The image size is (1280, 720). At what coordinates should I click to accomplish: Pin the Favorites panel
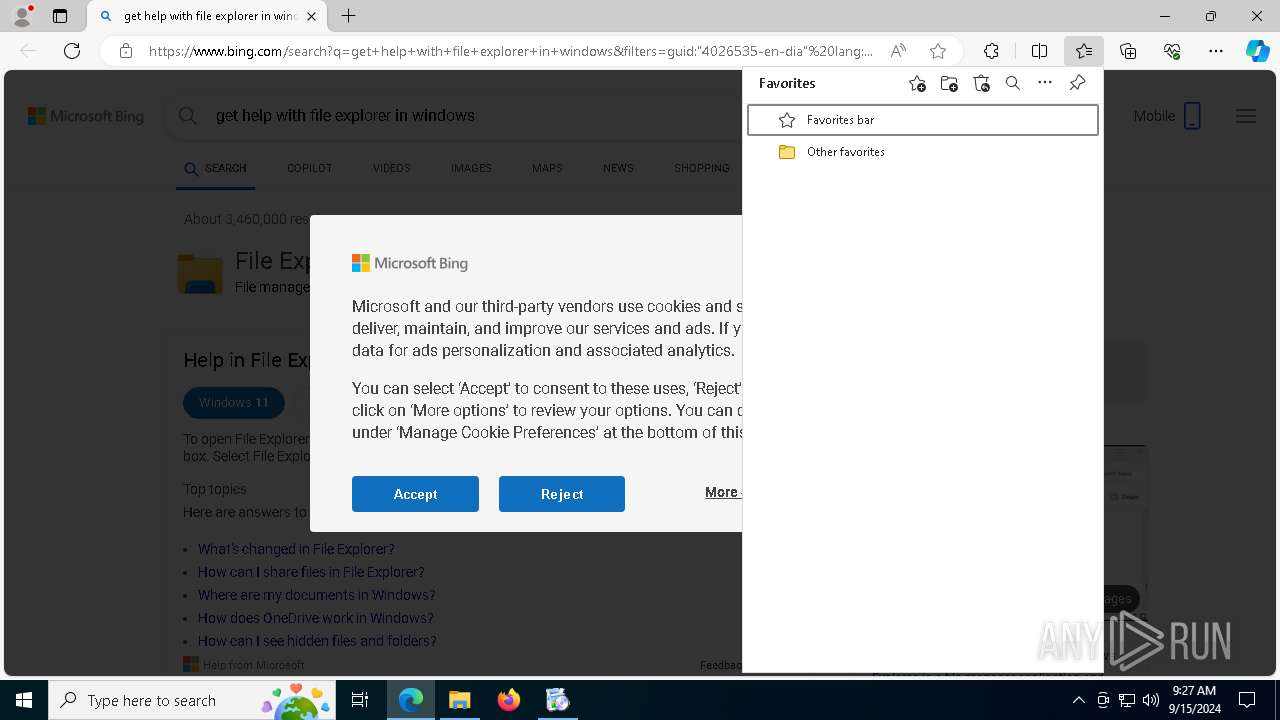(x=1077, y=84)
